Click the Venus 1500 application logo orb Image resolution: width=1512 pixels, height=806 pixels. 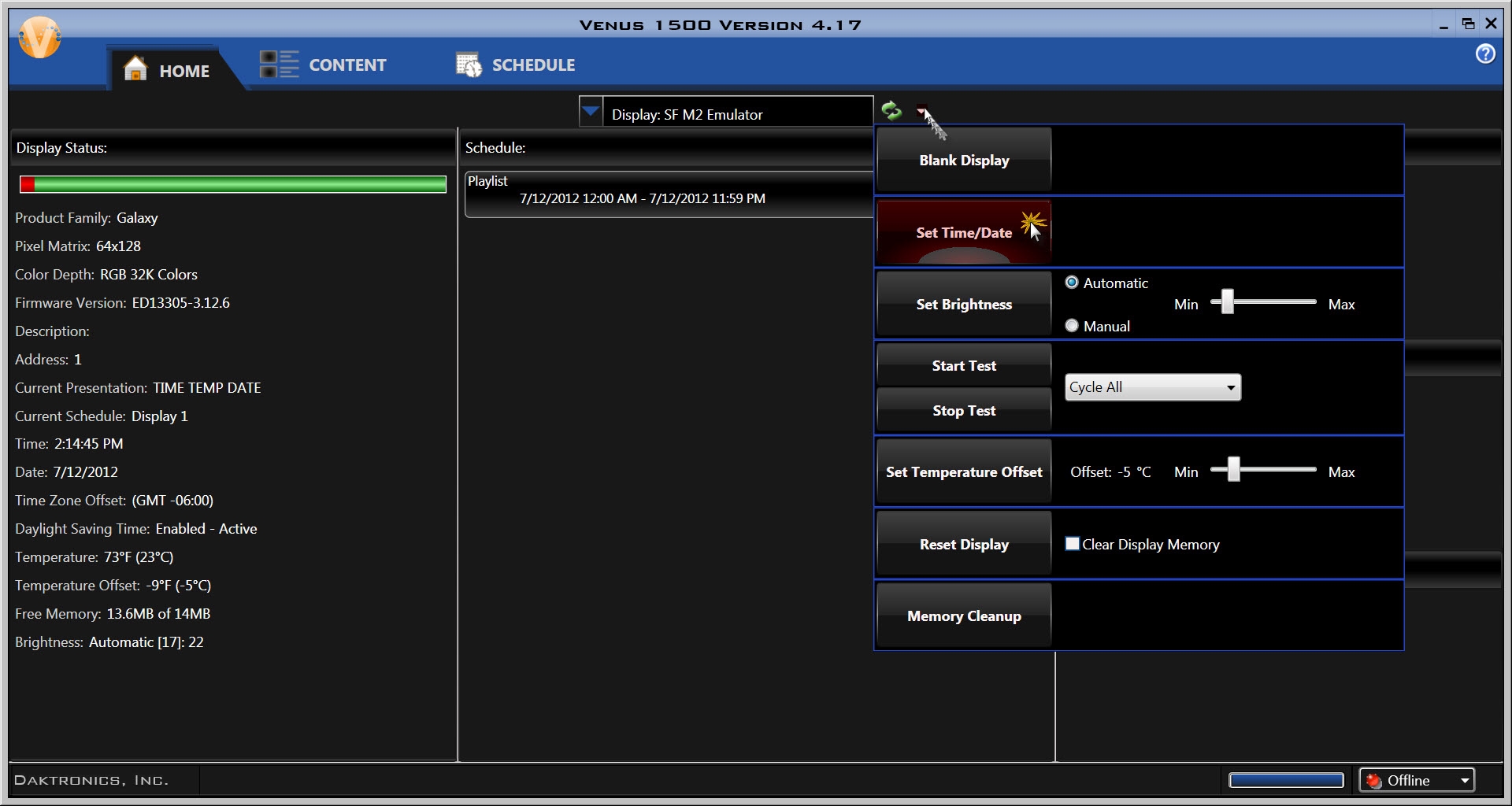pyautogui.click(x=39, y=37)
